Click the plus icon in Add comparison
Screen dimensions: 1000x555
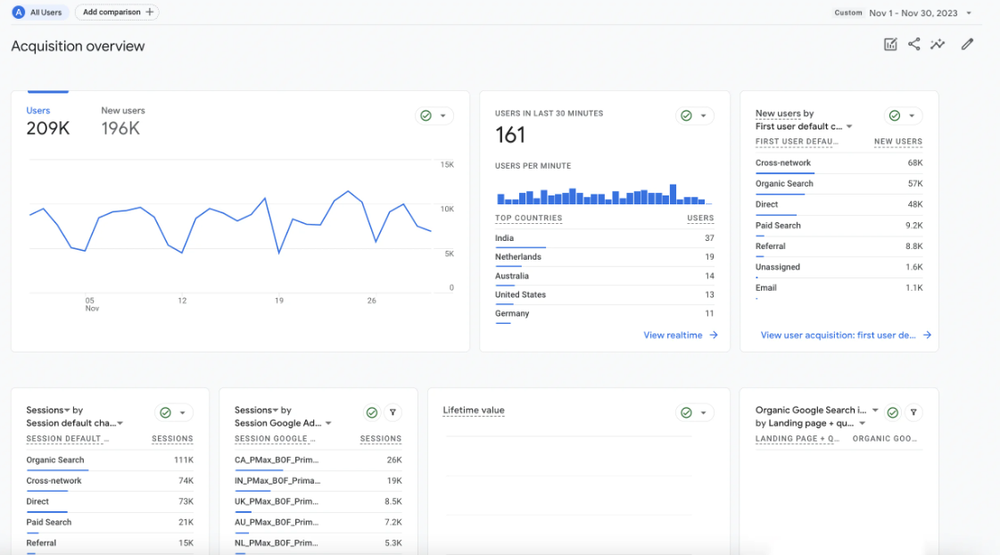149,12
